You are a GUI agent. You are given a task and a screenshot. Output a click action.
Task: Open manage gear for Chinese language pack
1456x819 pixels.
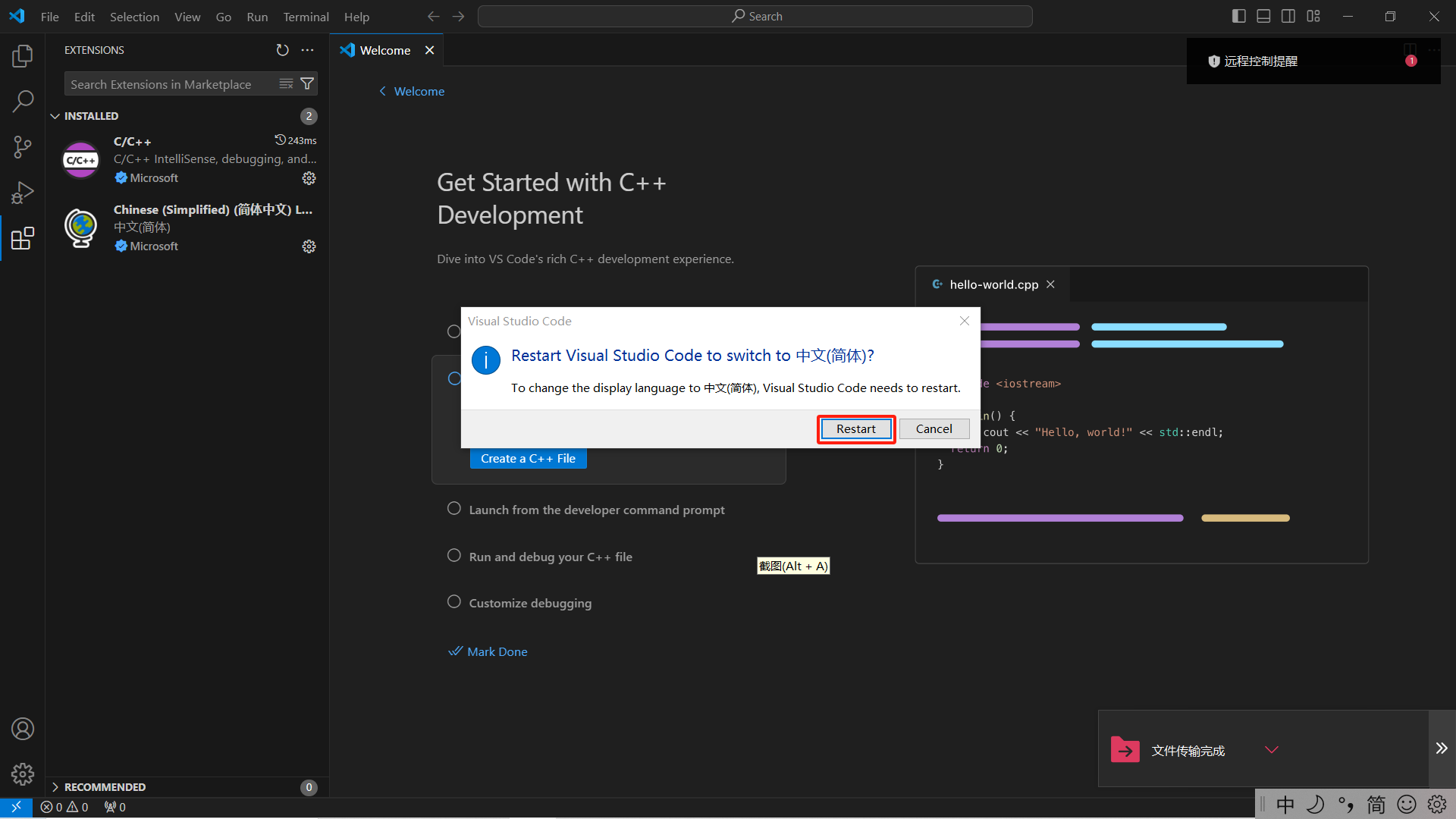pyautogui.click(x=309, y=246)
